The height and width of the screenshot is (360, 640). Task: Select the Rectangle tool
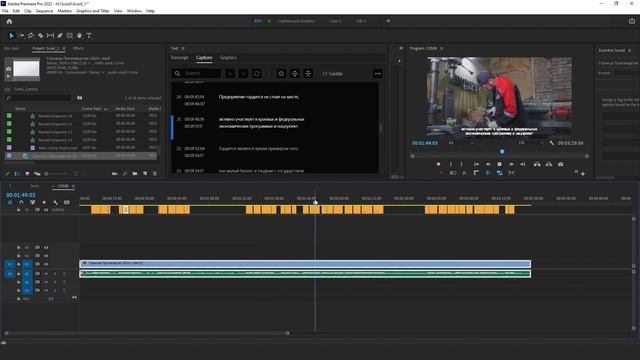[70, 36]
